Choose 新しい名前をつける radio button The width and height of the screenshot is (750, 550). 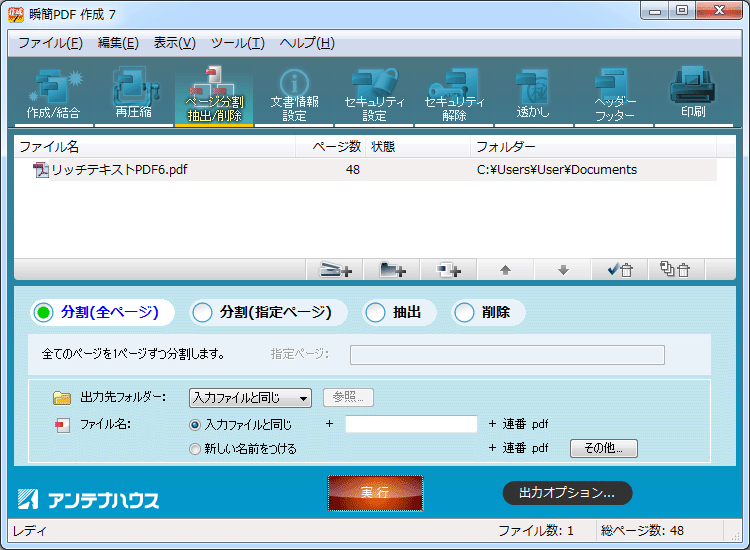(x=195, y=449)
